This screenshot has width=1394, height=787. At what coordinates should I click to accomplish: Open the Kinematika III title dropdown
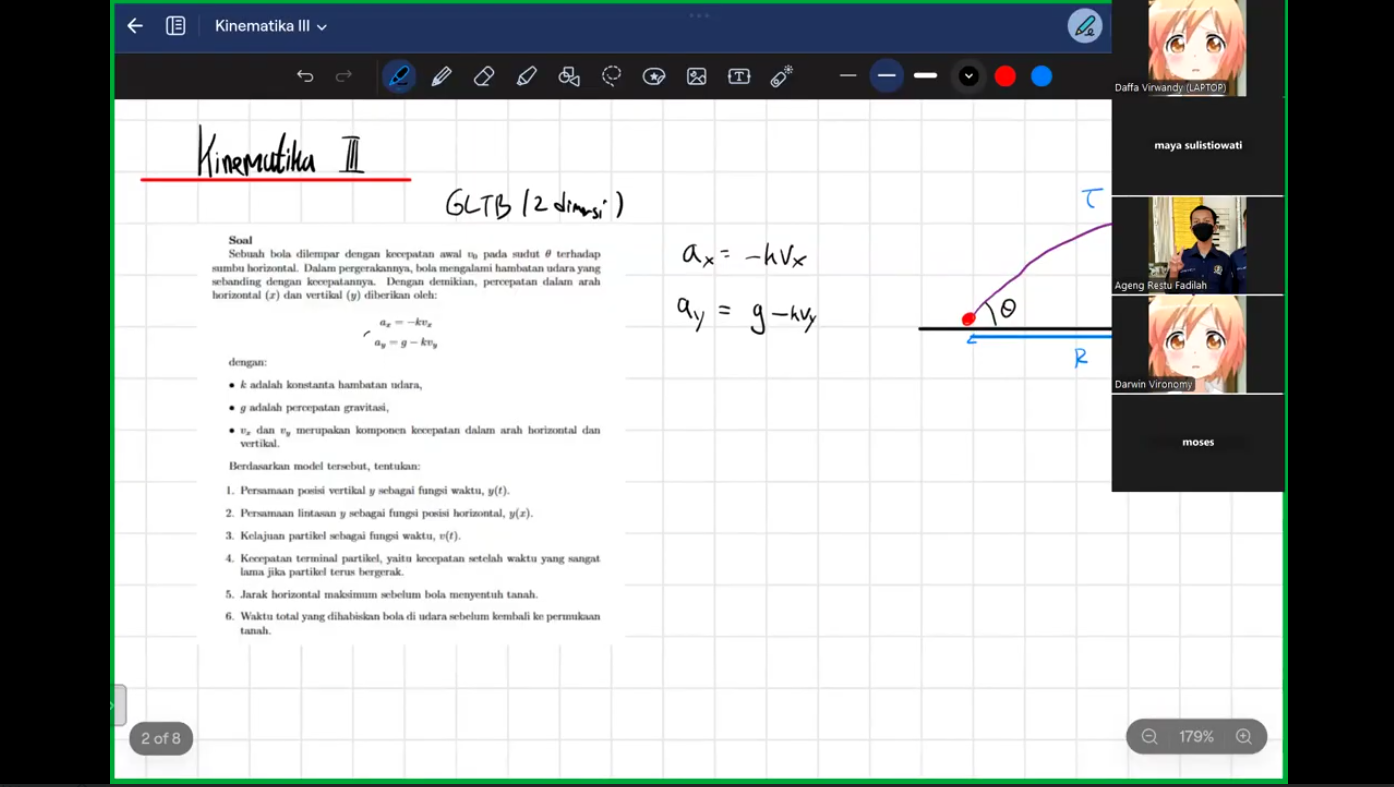271,26
